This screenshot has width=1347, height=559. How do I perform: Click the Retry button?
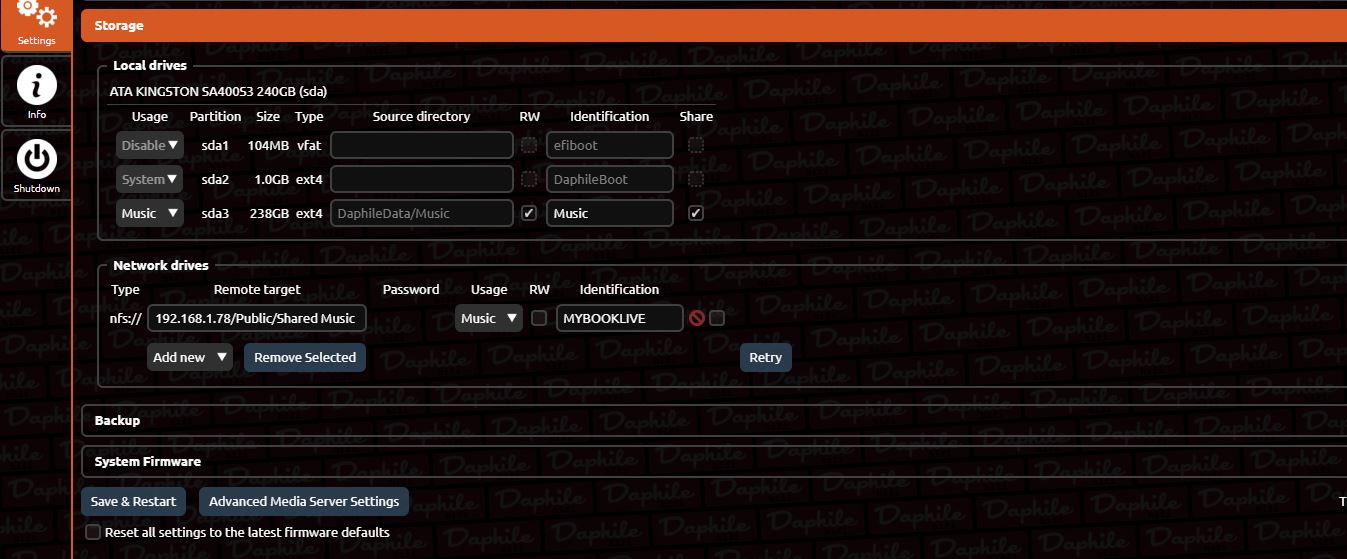tap(765, 358)
